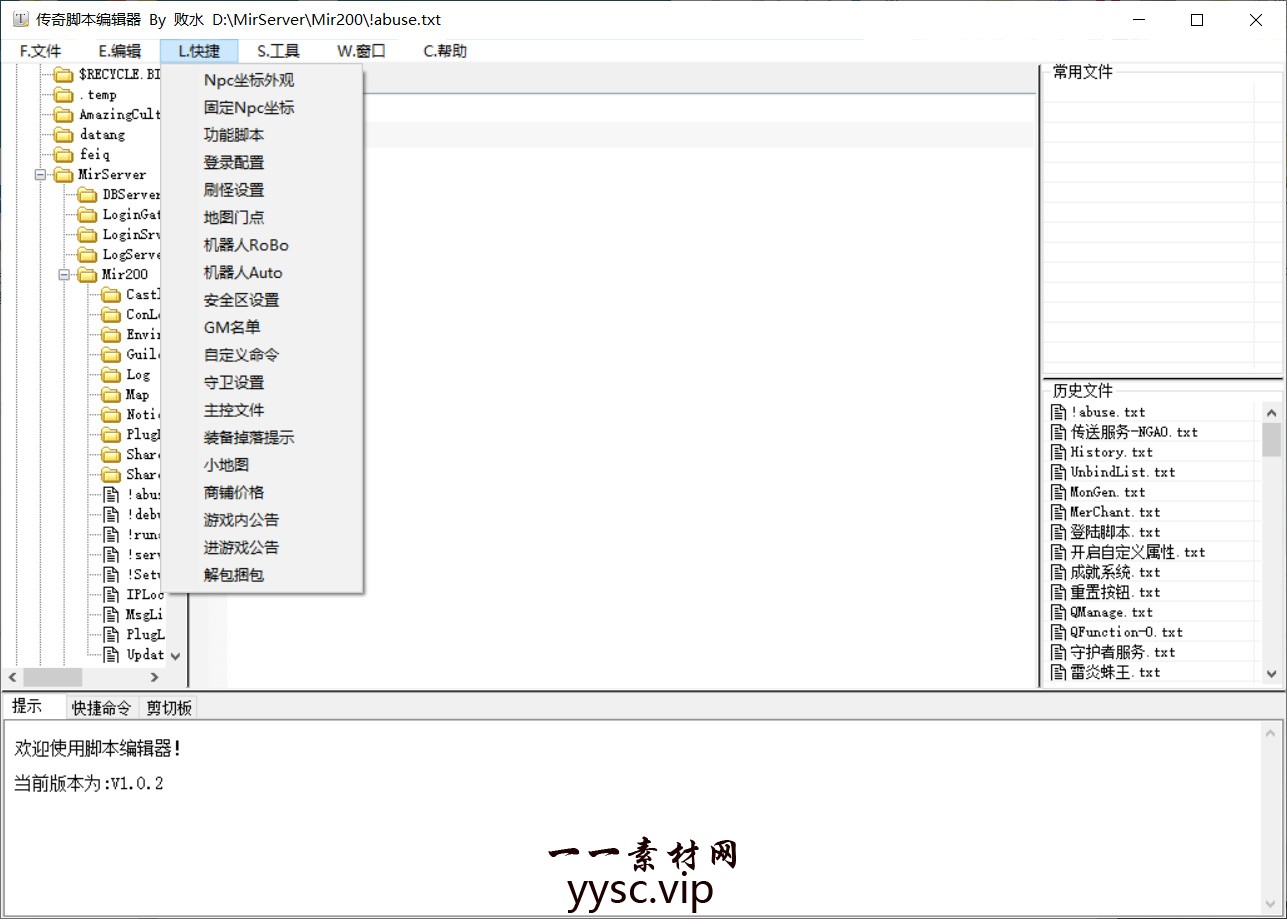Select 机器人RoBo menu entry
1287x919 pixels.
coord(246,245)
